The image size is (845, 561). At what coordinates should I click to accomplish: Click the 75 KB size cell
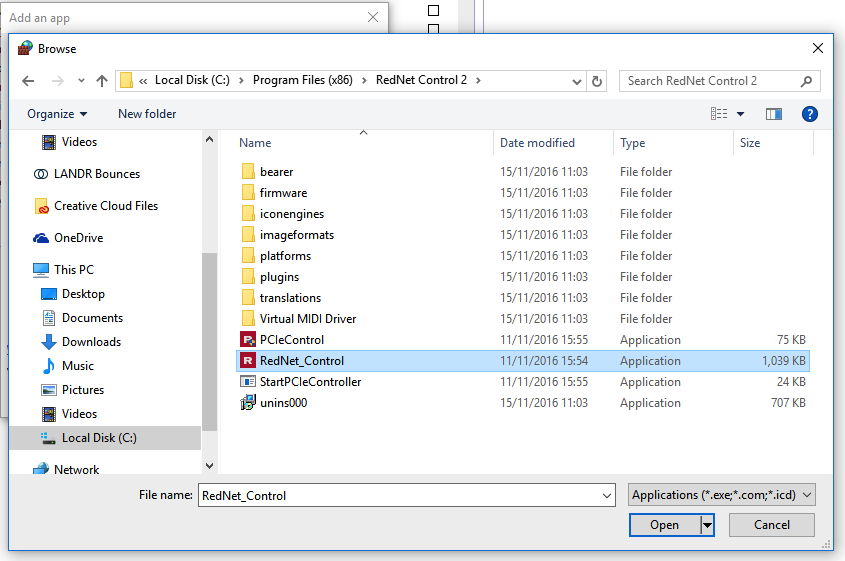click(x=791, y=340)
